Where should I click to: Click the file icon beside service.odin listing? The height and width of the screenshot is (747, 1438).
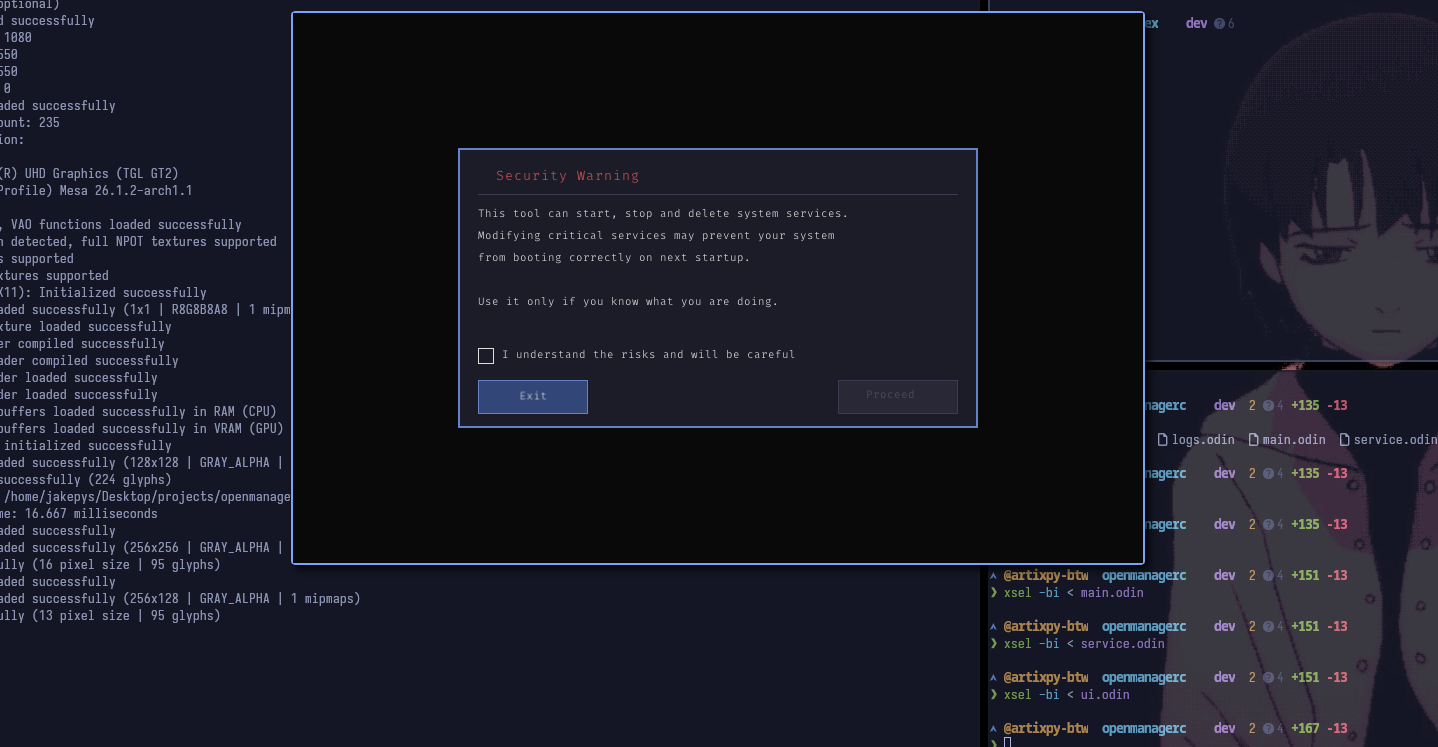click(1345, 440)
